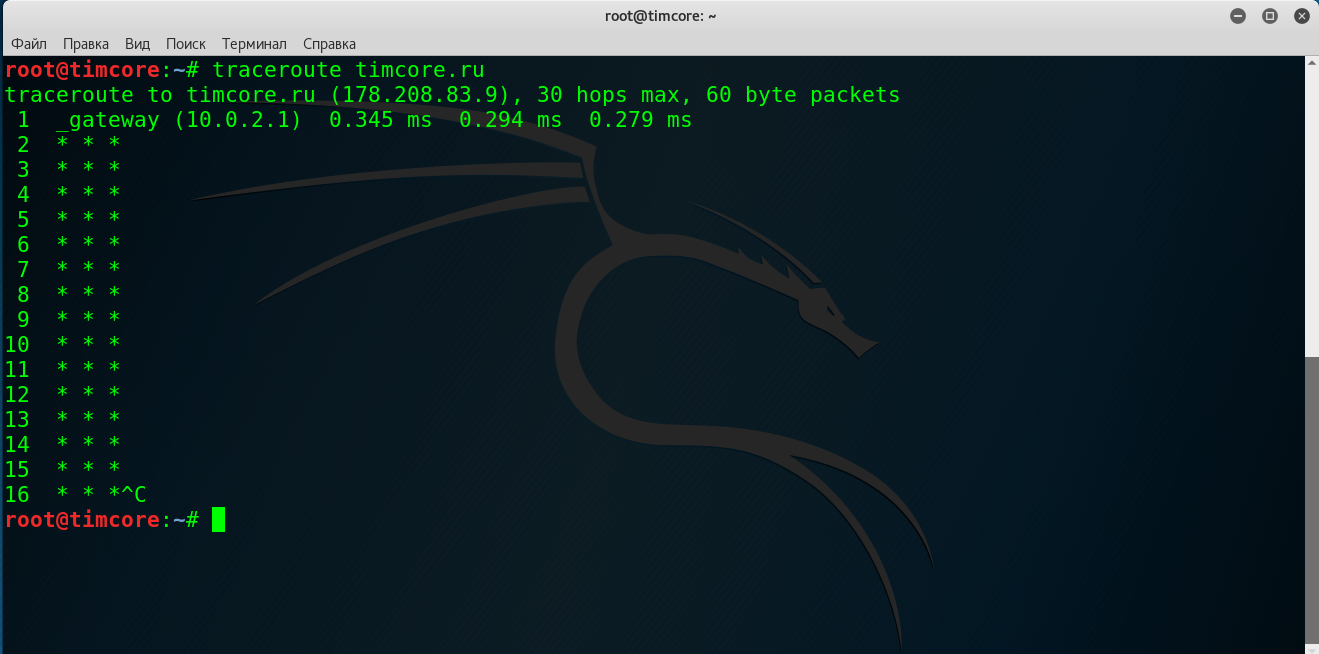
Task: Click the maximize window icon
Action: 1270,15
